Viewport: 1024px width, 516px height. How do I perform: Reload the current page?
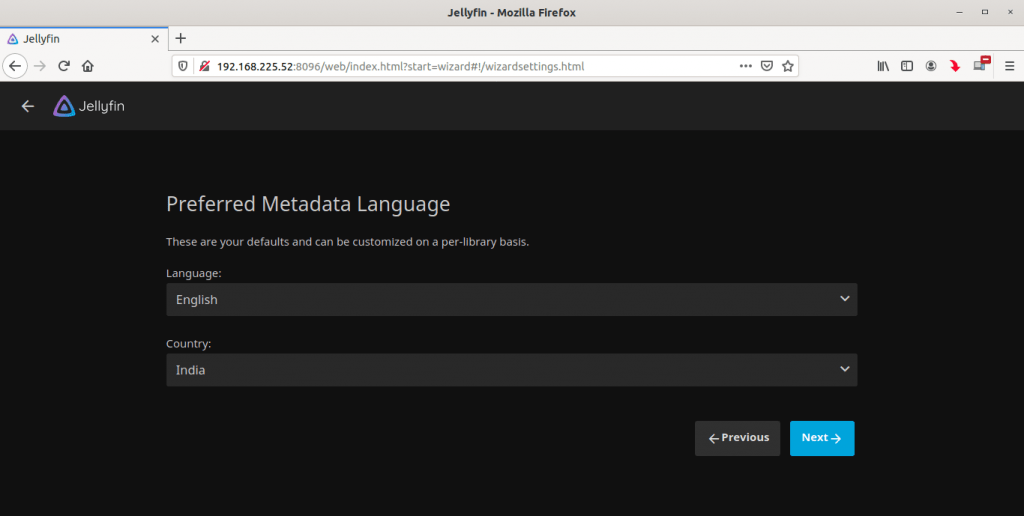tap(64, 66)
